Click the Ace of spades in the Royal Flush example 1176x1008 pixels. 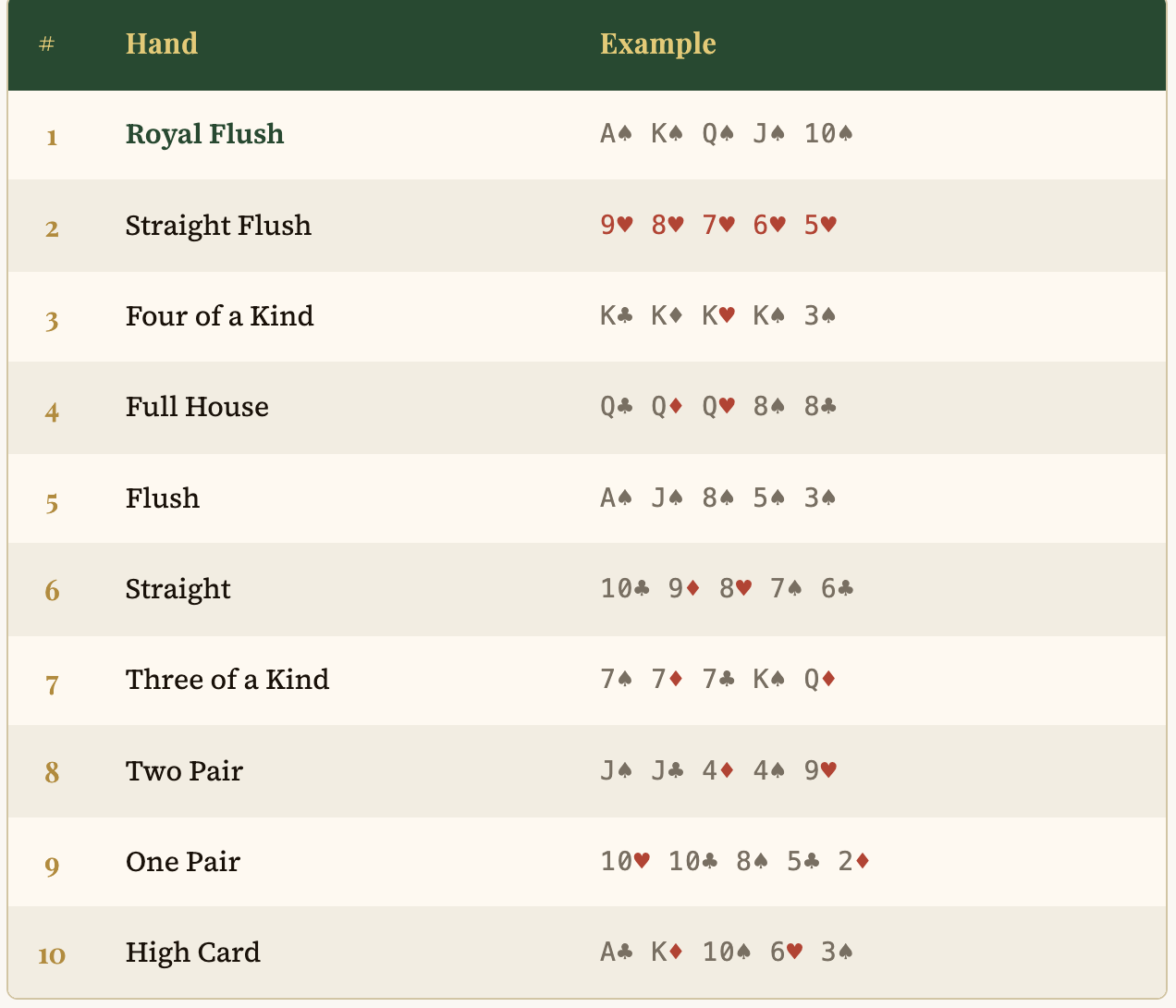616,134
